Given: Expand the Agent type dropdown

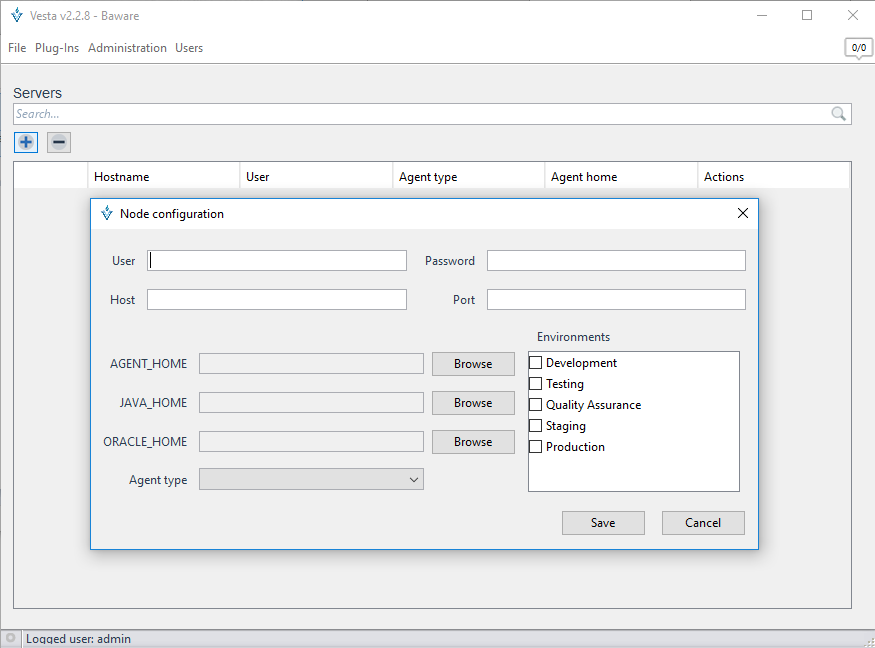Looking at the screenshot, I should [x=311, y=480].
